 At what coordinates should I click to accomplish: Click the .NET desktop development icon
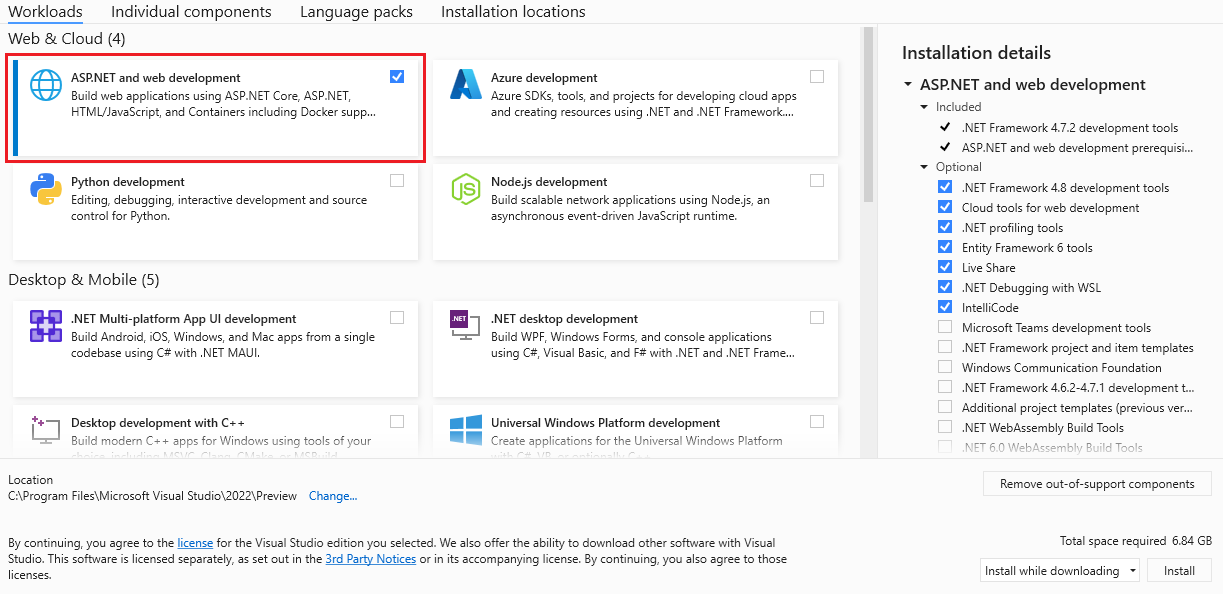466,326
